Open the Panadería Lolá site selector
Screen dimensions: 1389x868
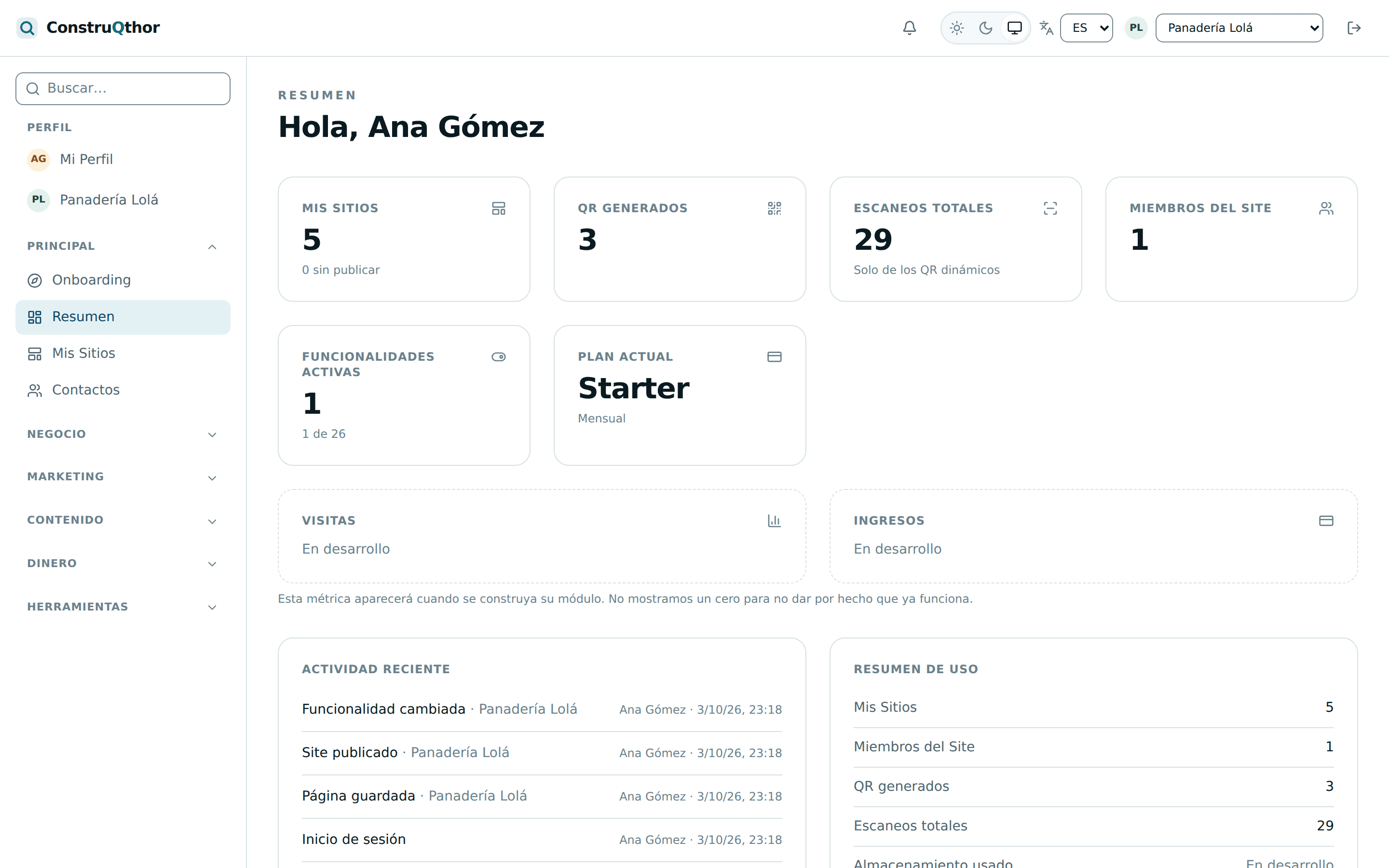coord(1239,27)
